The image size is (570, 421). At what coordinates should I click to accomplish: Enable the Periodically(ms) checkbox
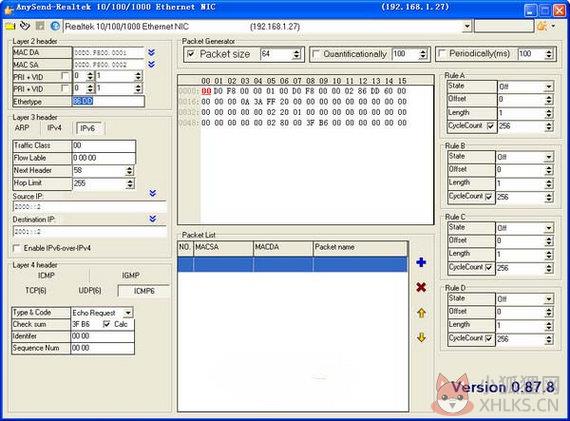pyautogui.click(x=442, y=54)
